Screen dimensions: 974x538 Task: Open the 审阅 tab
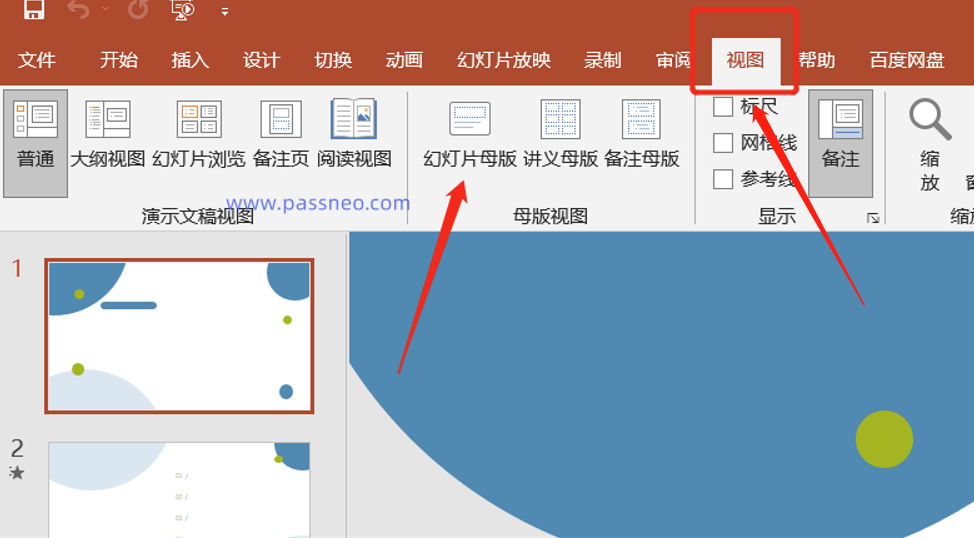[x=674, y=60]
